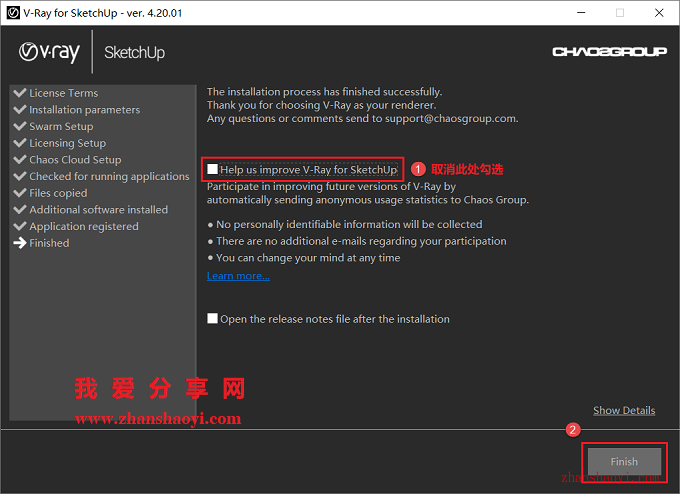Select Additional software installed step
This screenshot has height=494, width=680.
coord(98,209)
